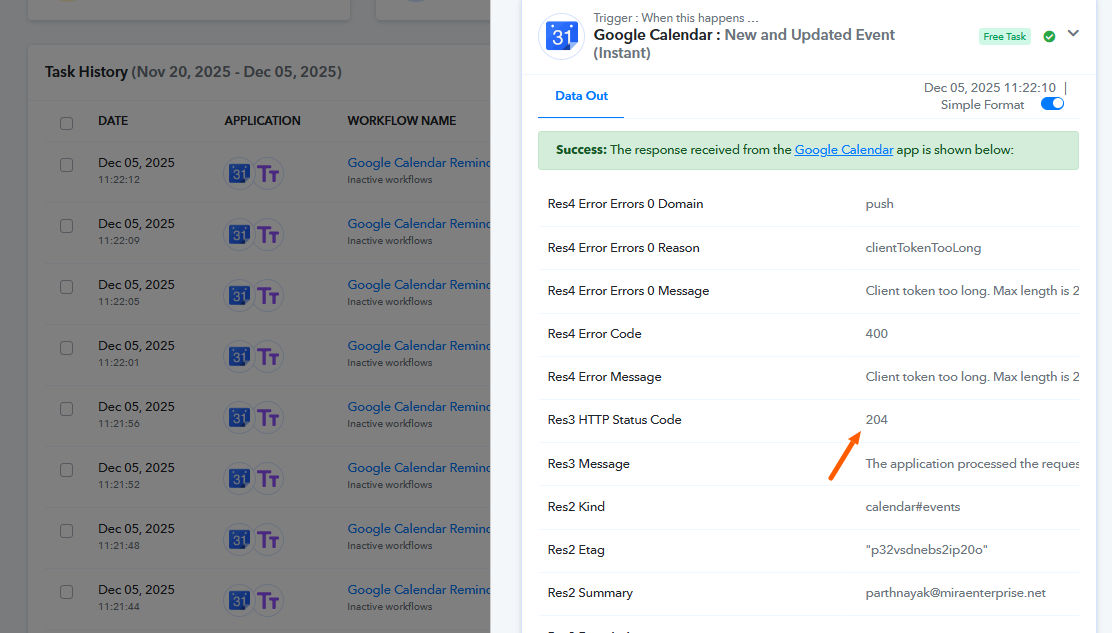
Task: Click the purple Tt icon in 11:22:09 row
Action: point(267,235)
